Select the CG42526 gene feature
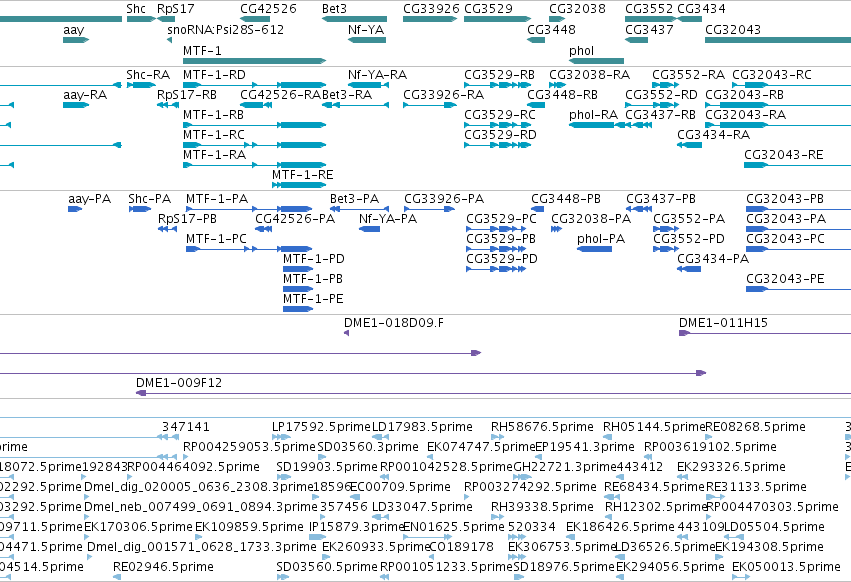 point(255,19)
